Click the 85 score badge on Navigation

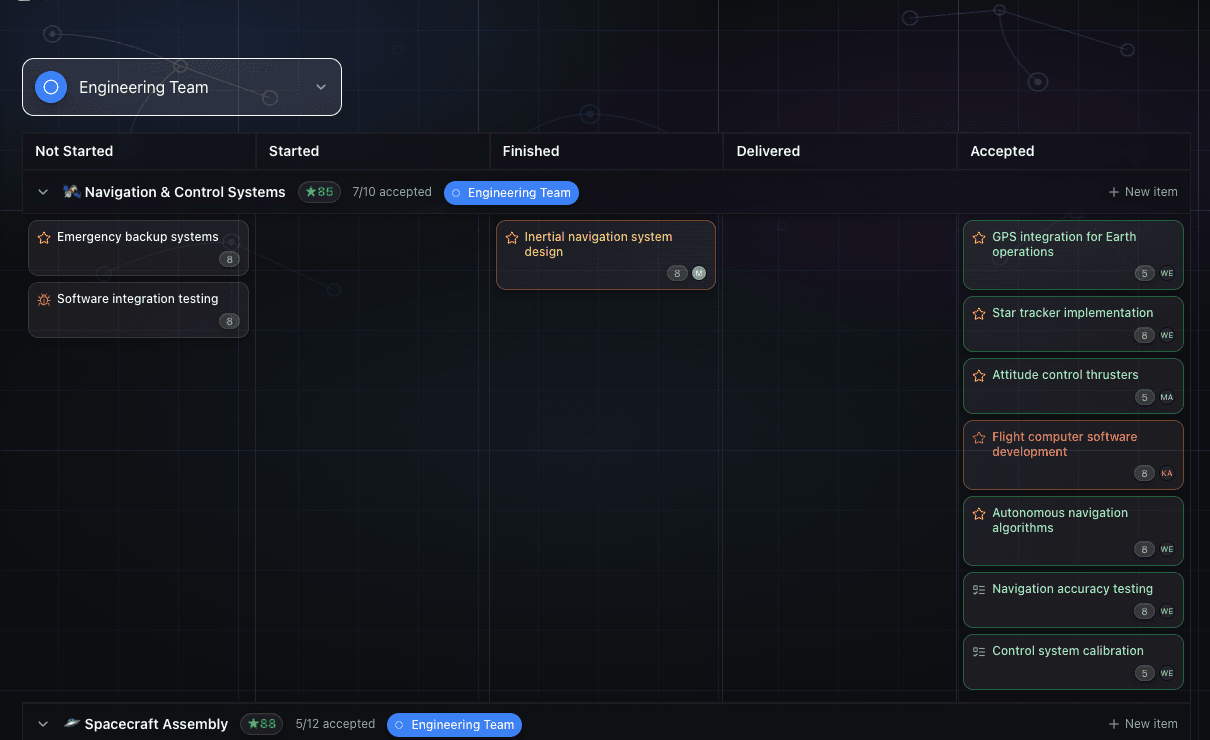click(319, 192)
